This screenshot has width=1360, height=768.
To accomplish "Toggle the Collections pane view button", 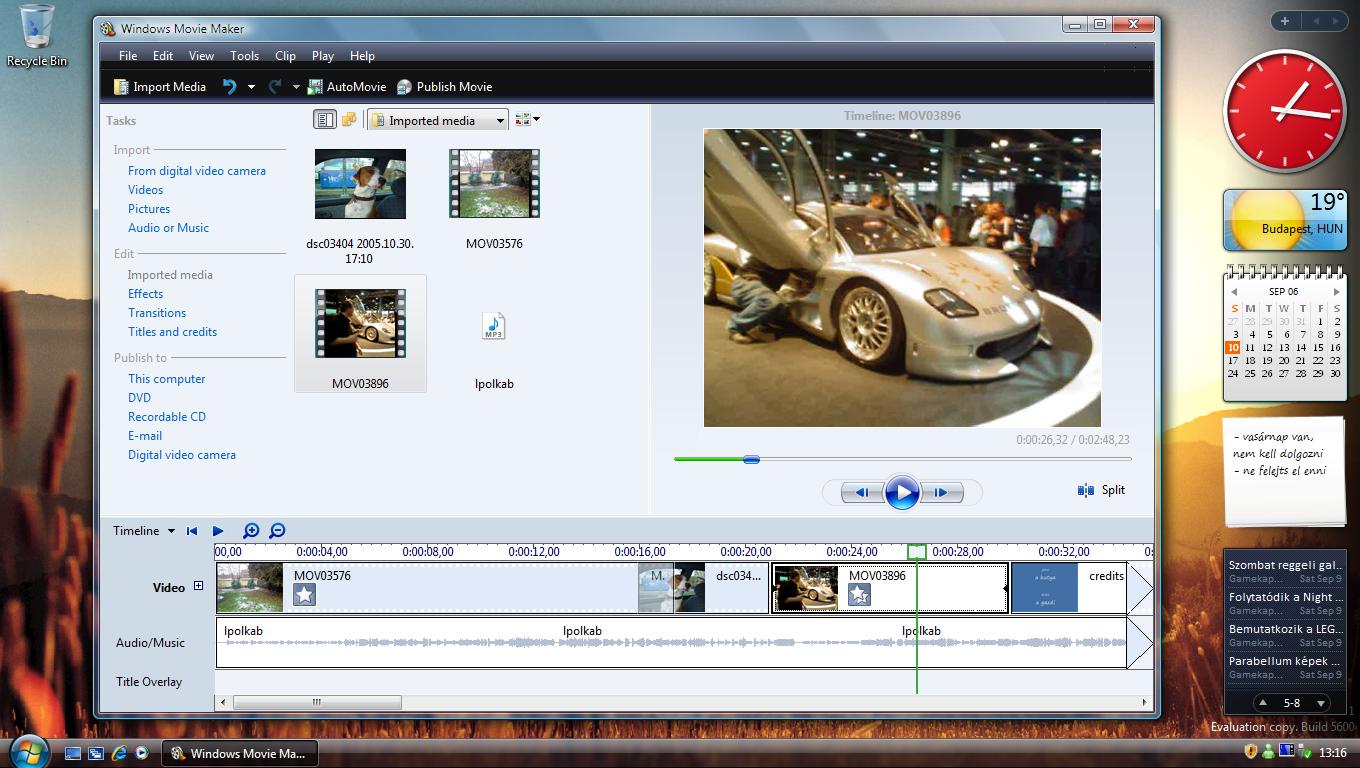I will pos(349,120).
